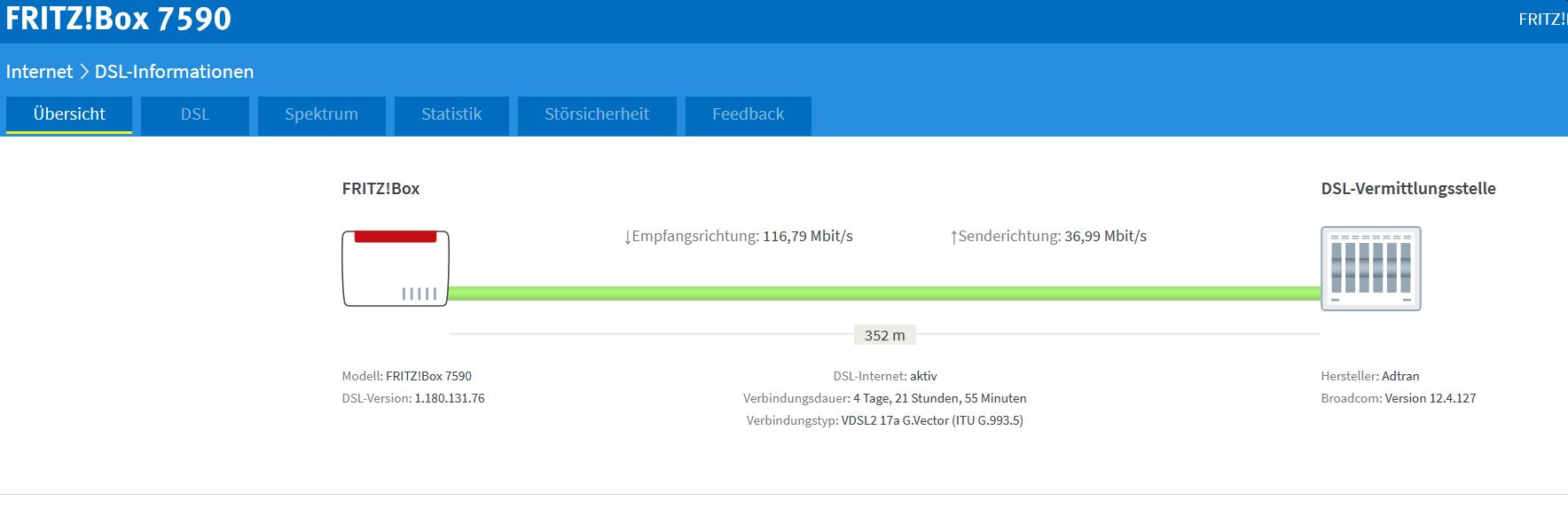Click the DSL-Vermittlungsstelle heading
1568x532 pixels.
click(1408, 188)
